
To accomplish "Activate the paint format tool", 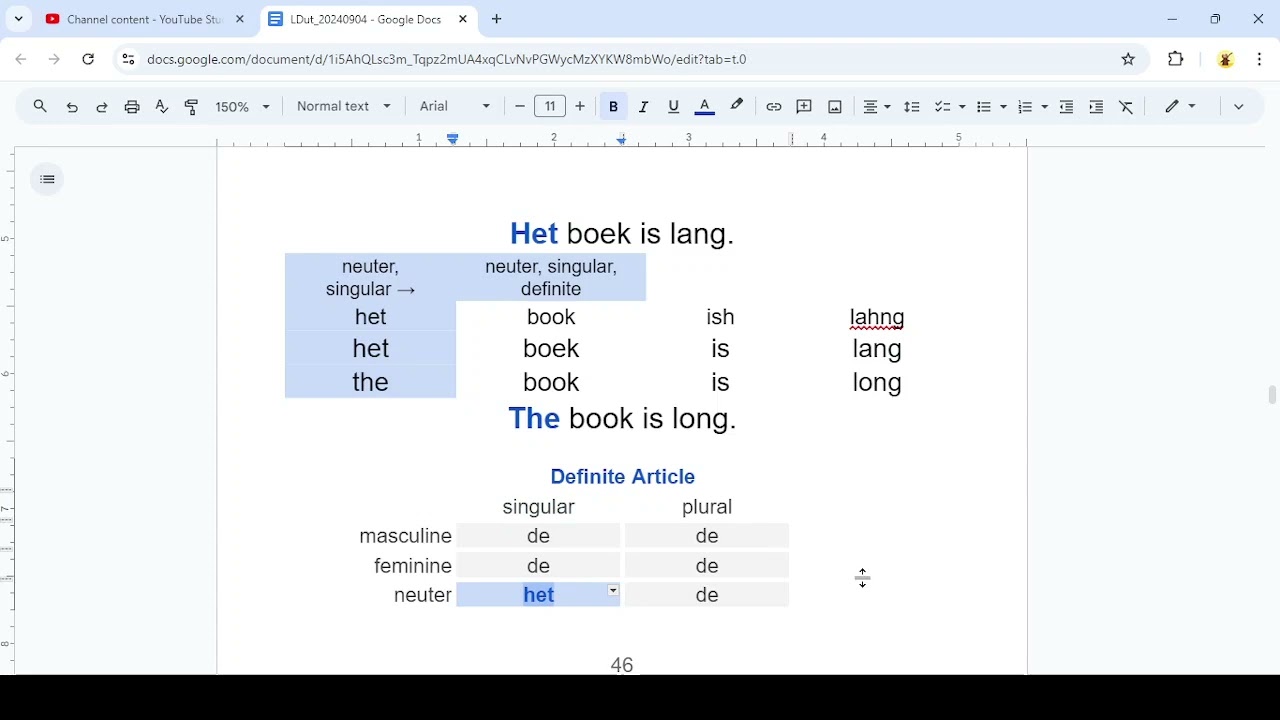I will click(x=192, y=106).
